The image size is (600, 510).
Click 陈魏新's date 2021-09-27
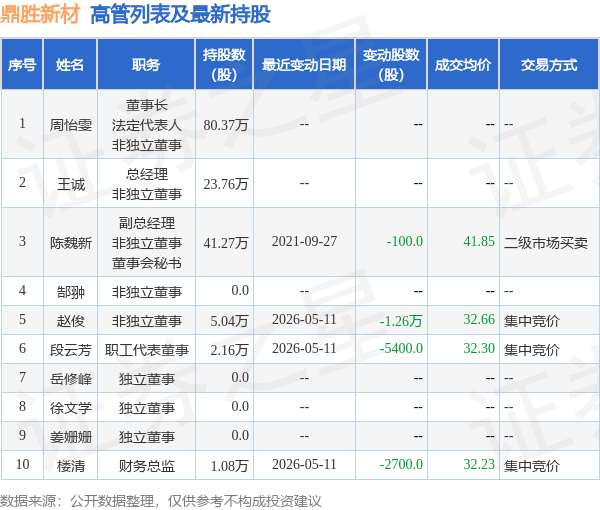pyautogui.click(x=304, y=241)
